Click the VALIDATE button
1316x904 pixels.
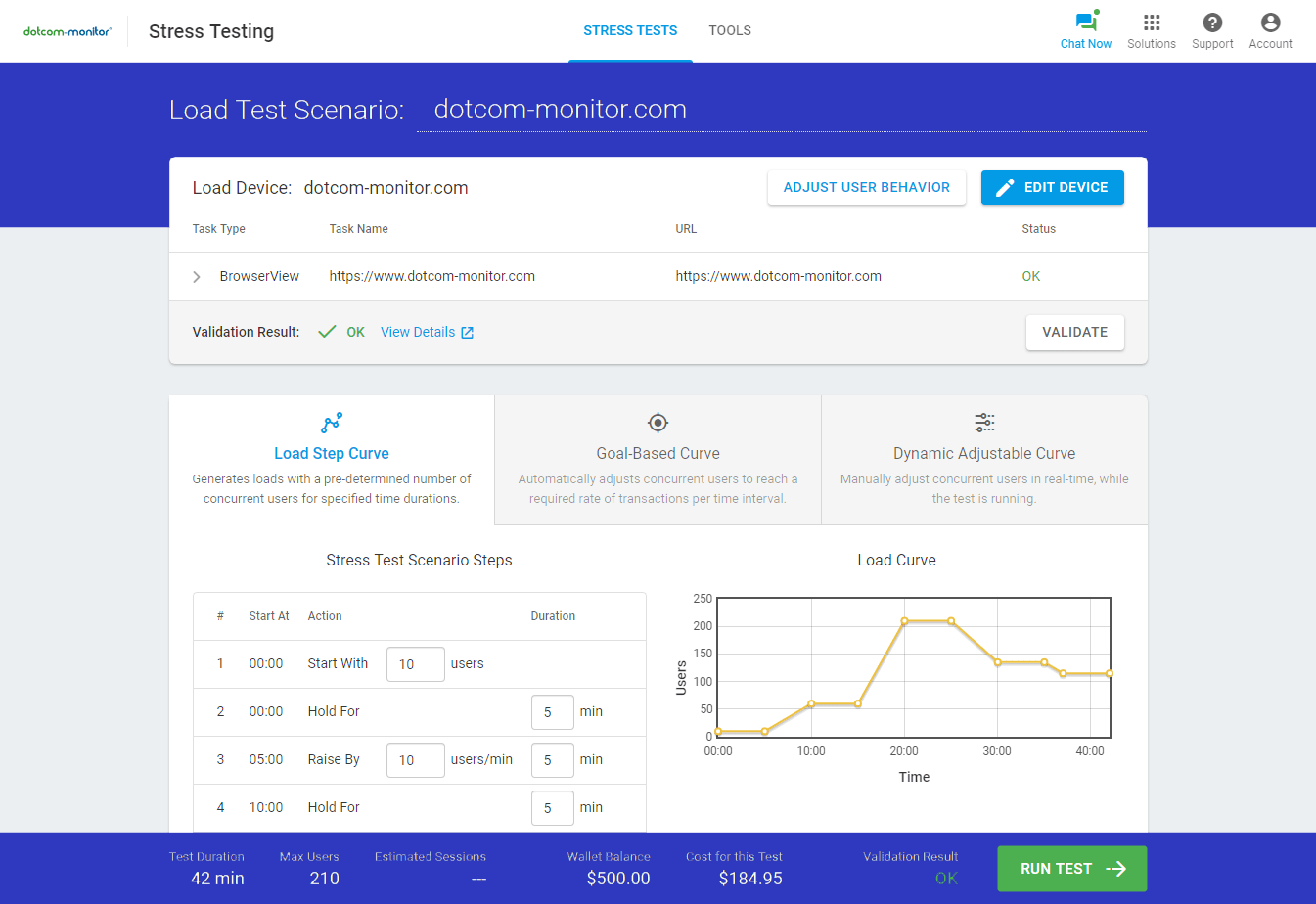1074,332
